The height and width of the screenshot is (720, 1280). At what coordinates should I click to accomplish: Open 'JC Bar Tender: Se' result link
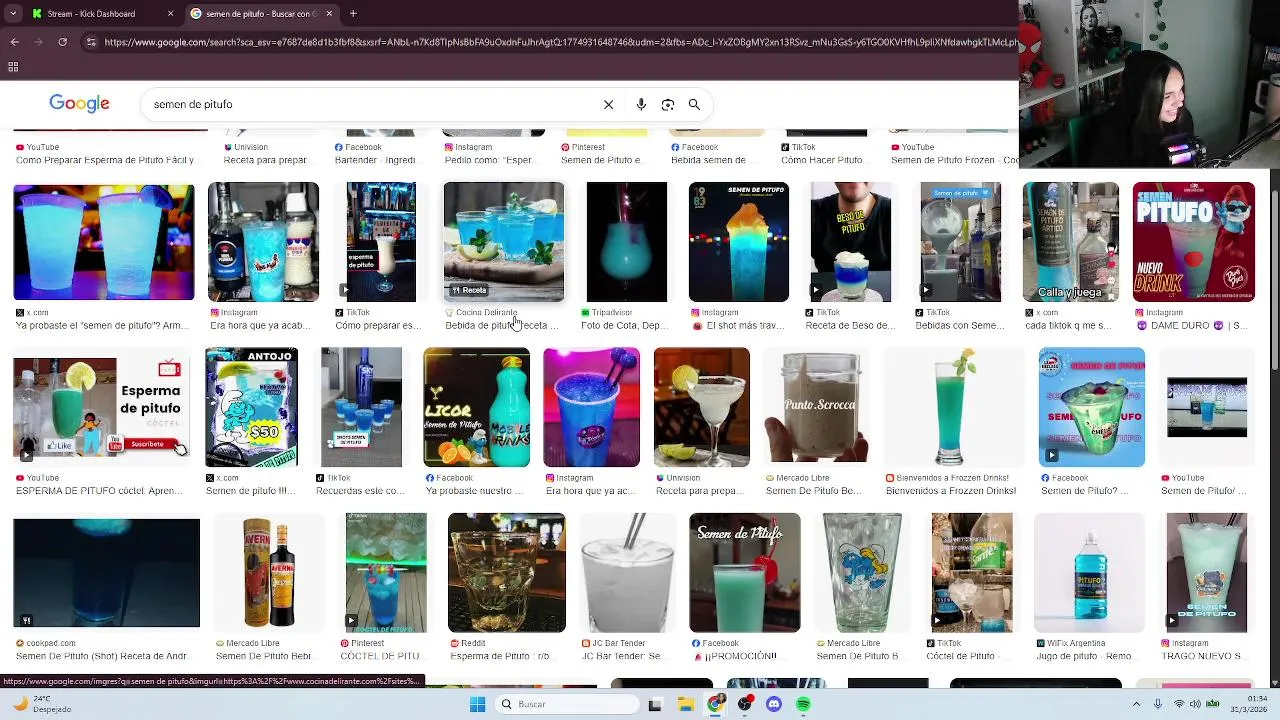tap(626, 657)
